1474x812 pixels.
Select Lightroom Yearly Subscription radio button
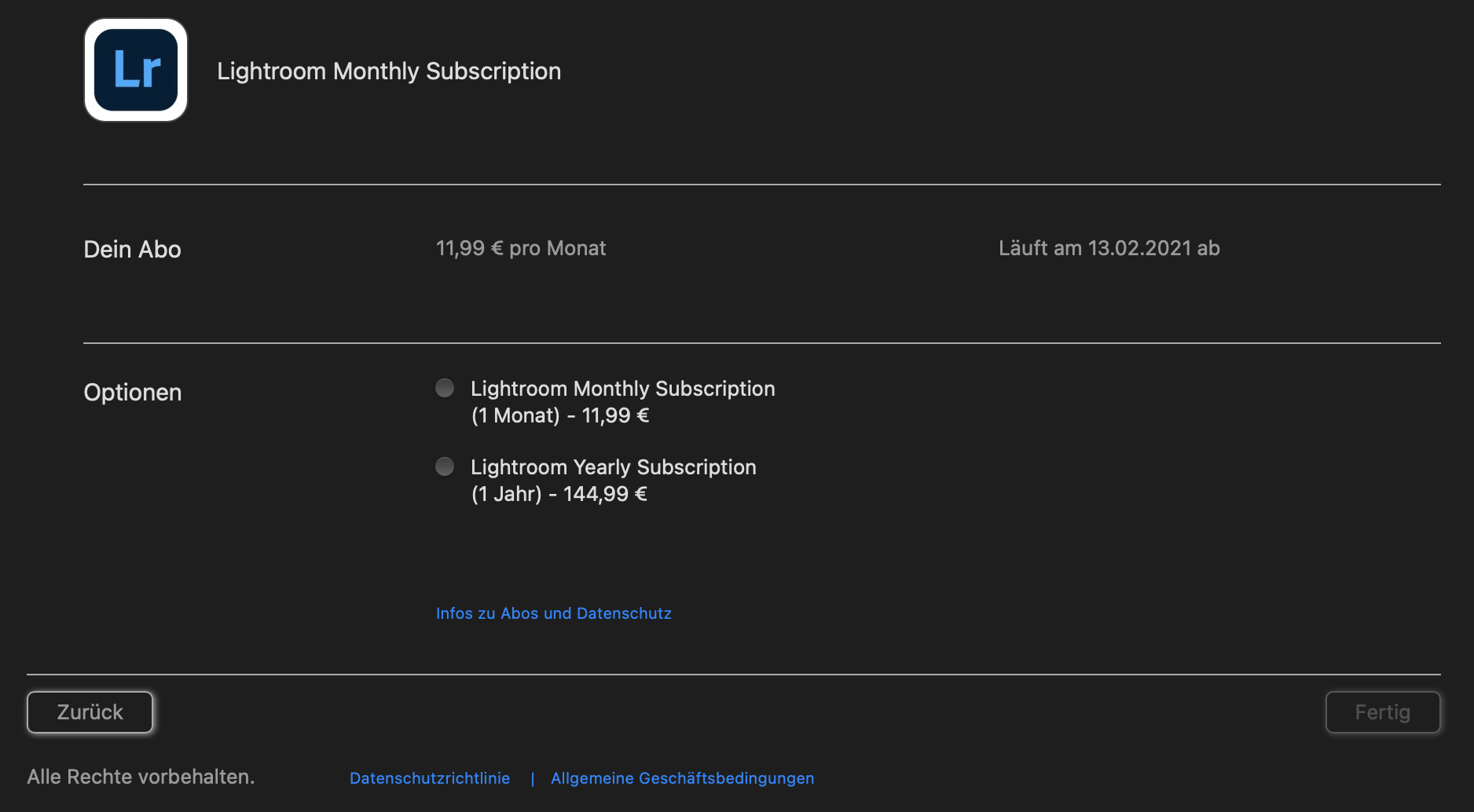(x=445, y=466)
